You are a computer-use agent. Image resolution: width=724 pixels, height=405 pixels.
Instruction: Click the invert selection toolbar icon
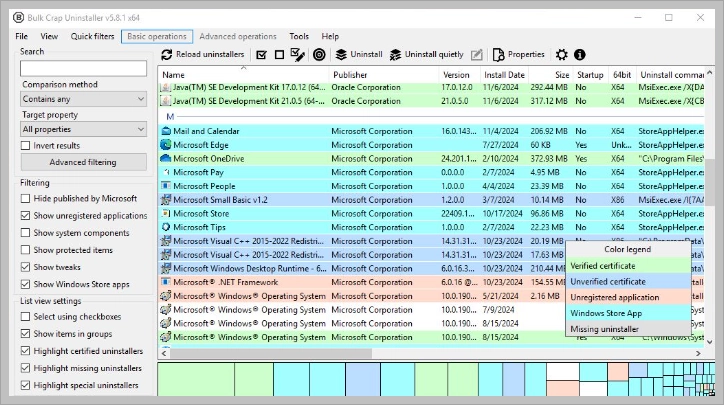click(x=298, y=54)
